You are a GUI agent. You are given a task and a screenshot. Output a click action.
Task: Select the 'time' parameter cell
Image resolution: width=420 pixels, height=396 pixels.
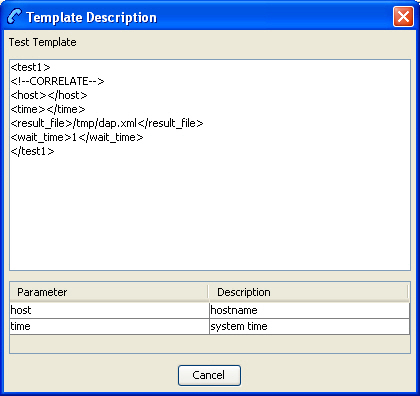pyautogui.click(x=109, y=326)
